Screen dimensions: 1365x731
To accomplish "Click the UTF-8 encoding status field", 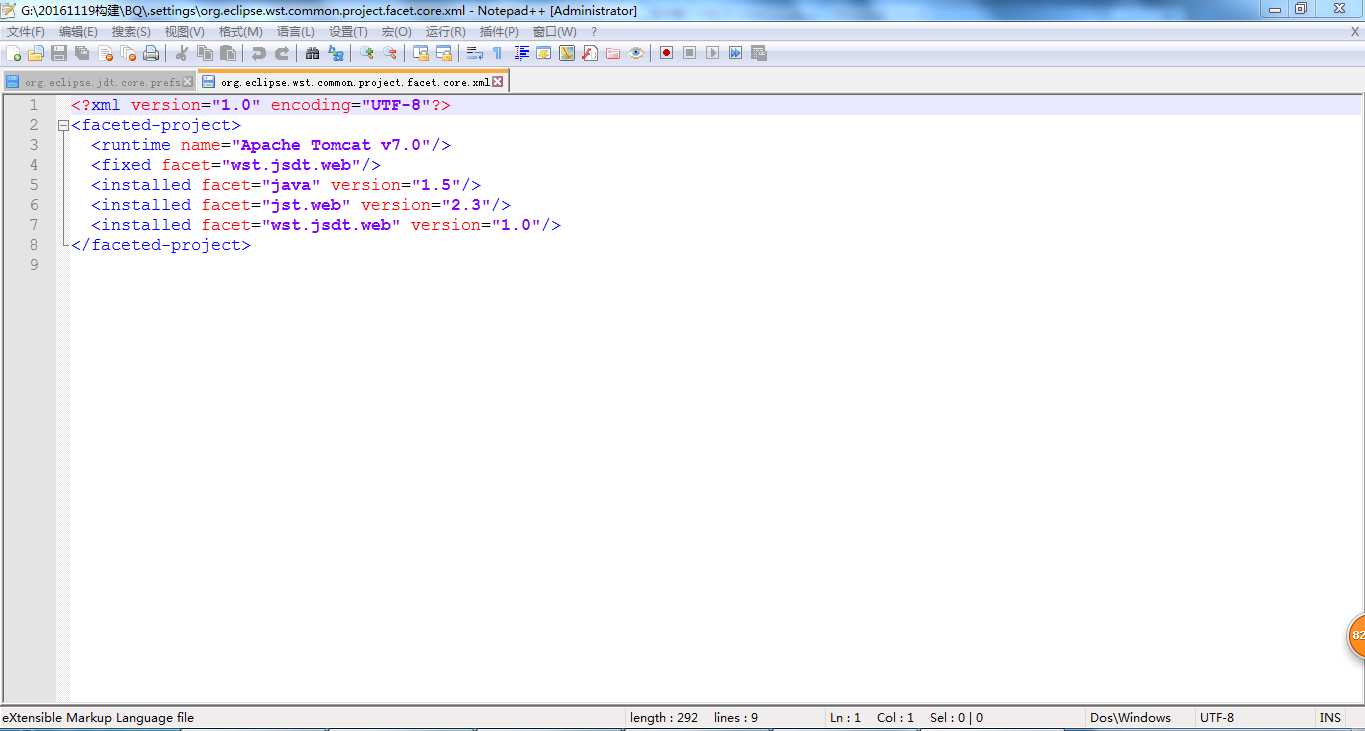I will [1217, 718].
